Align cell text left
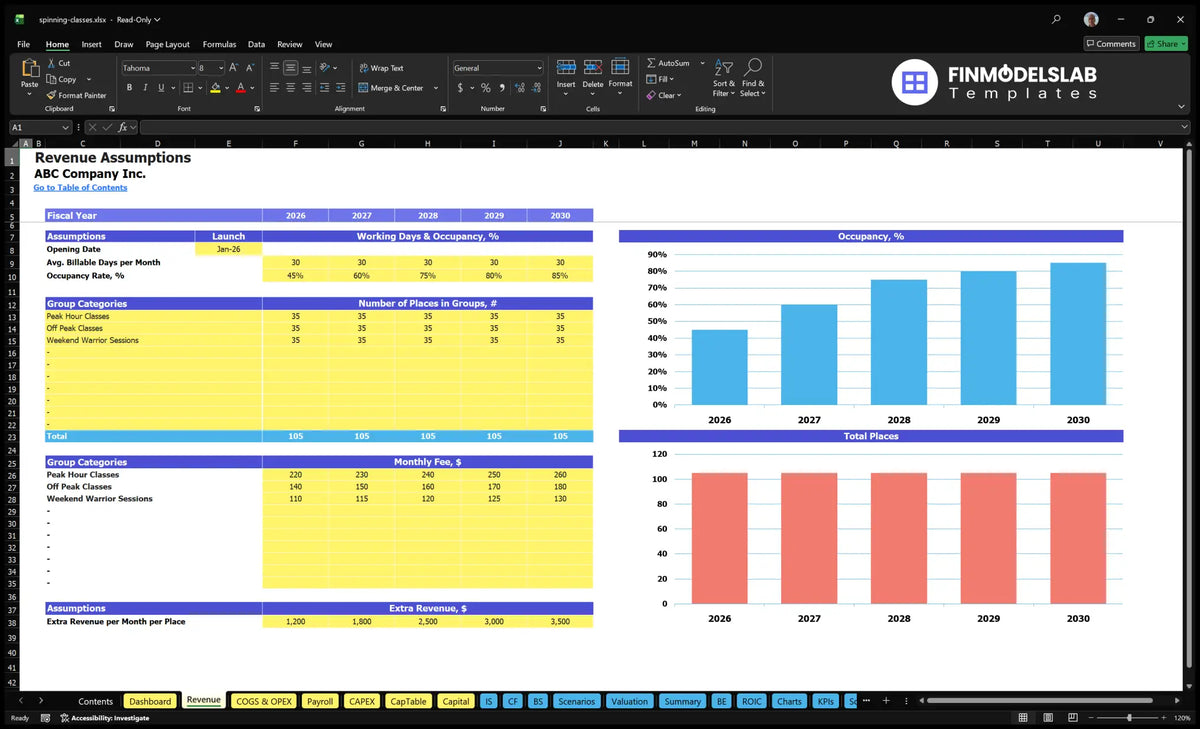This screenshot has height=729, width=1200. coord(274,88)
